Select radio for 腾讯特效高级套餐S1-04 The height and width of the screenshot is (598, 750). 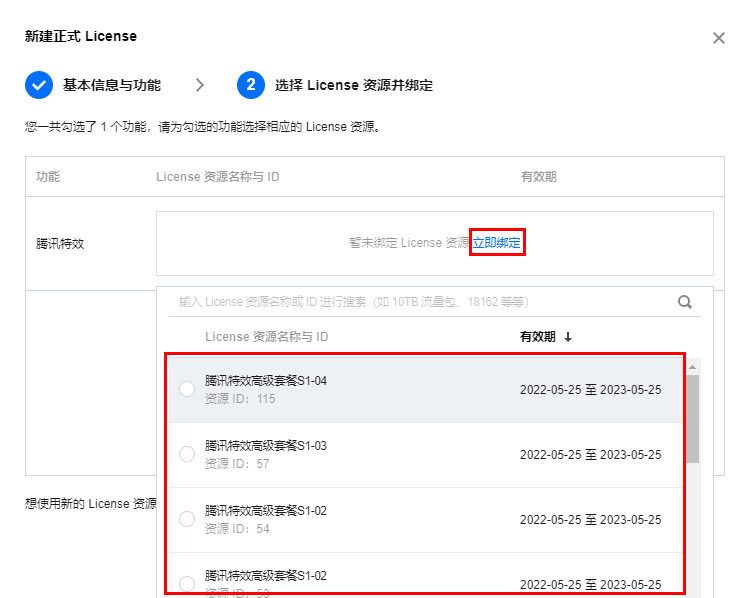click(x=187, y=389)
